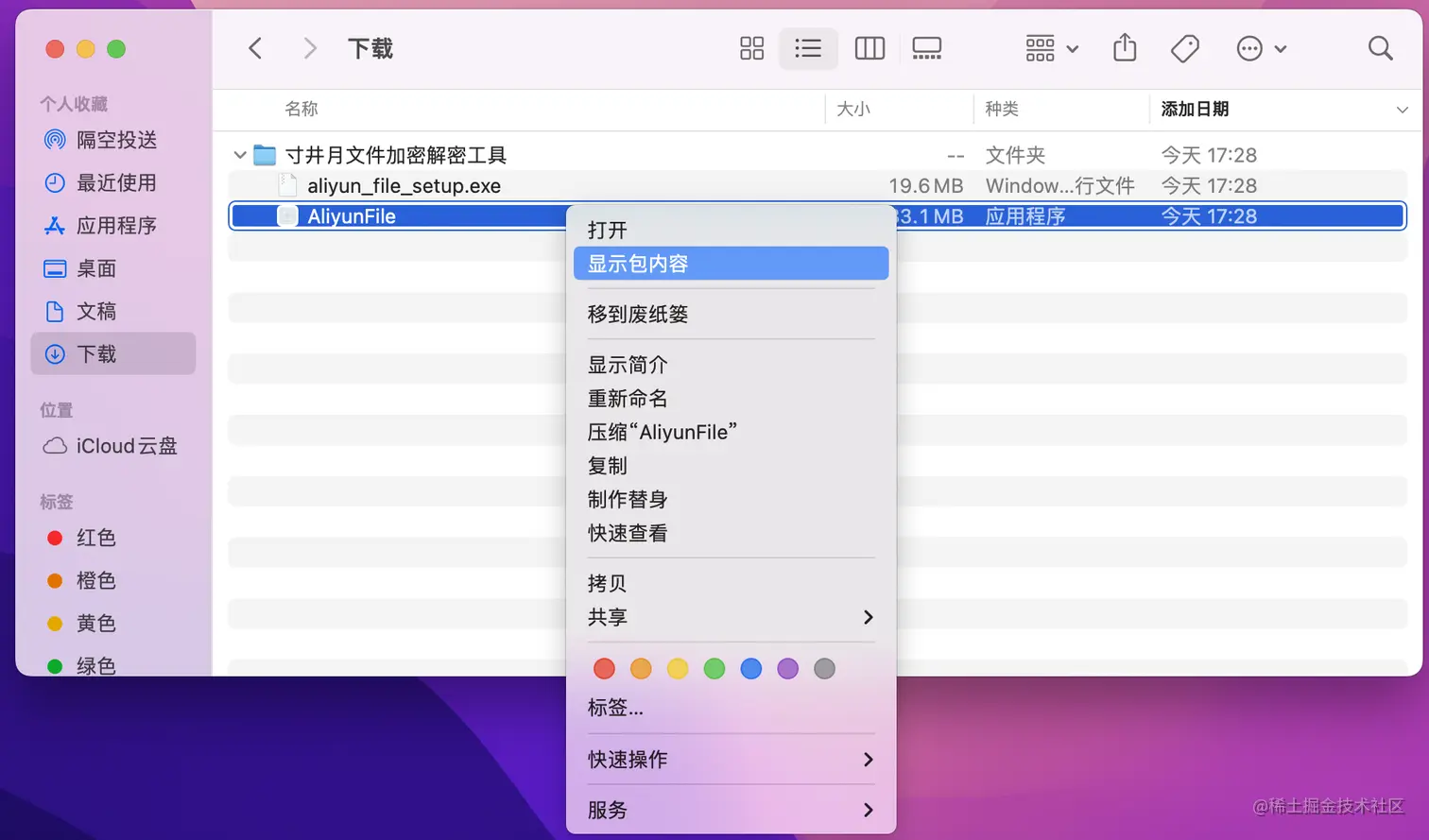
Task: Sort by the 种类 column header
Action: click(x=1002, y=109)
